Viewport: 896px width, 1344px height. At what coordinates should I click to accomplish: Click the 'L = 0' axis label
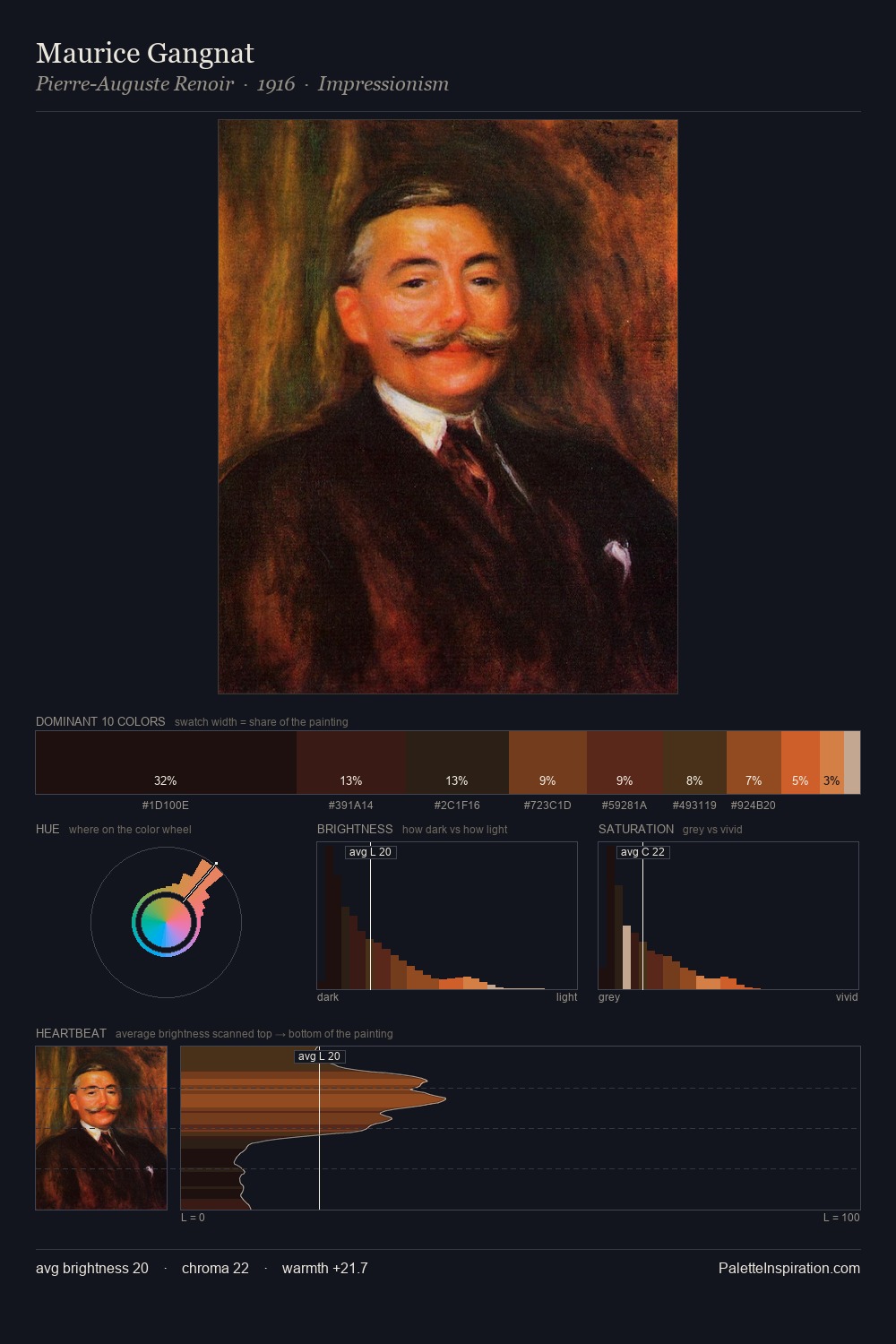tap(193, 1218)
